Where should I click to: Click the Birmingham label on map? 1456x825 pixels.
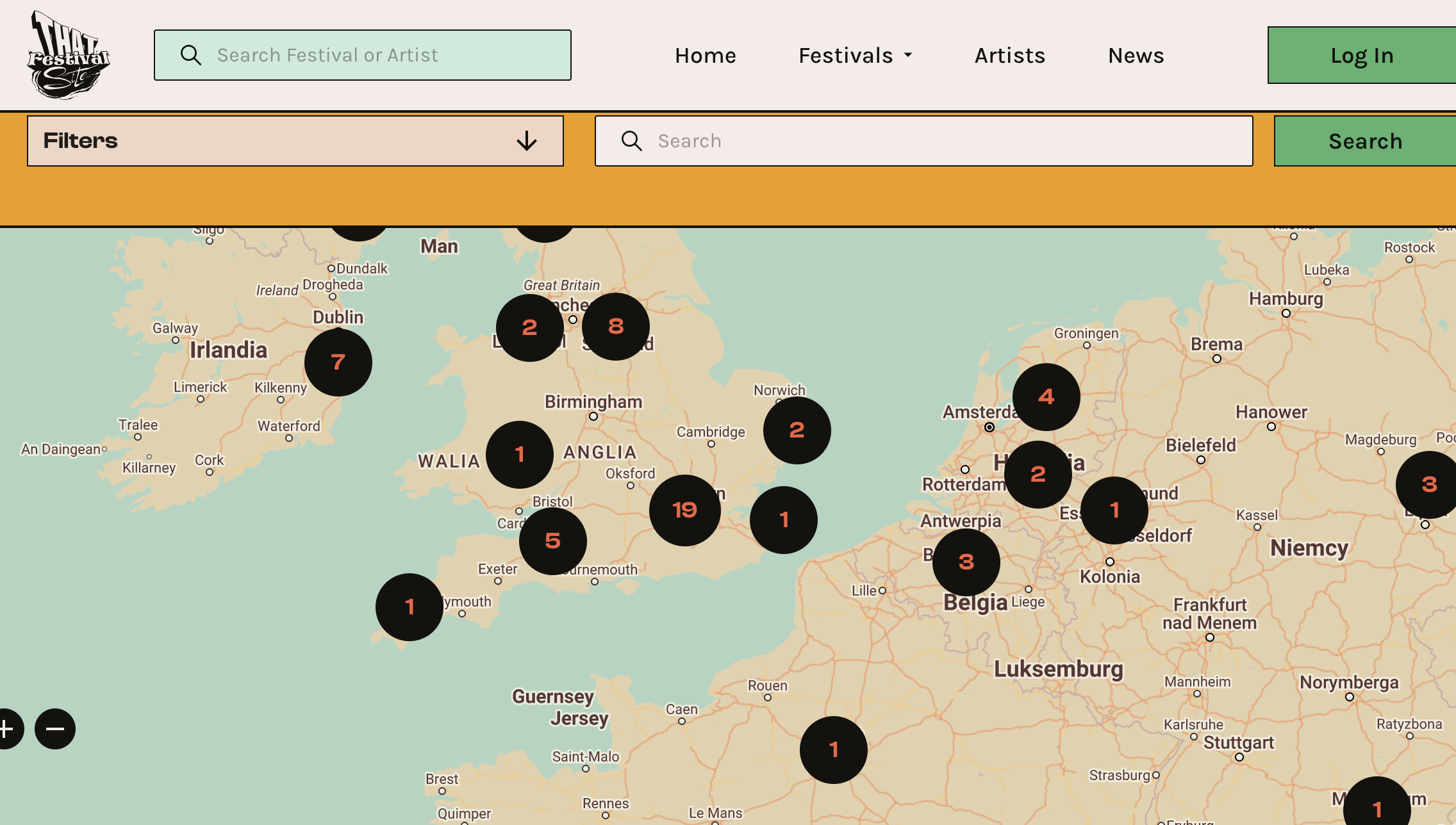point(593,402)
